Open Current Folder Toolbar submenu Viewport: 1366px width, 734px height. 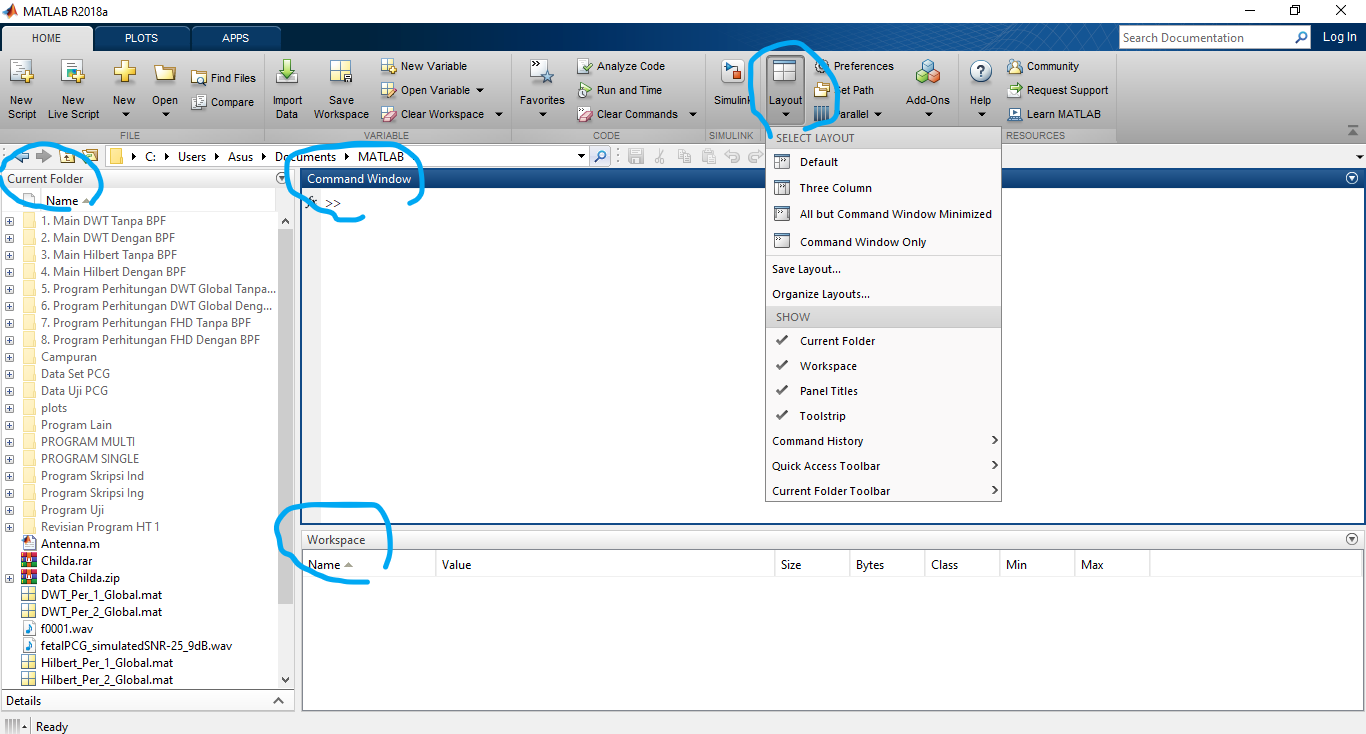tap(883, 491)
